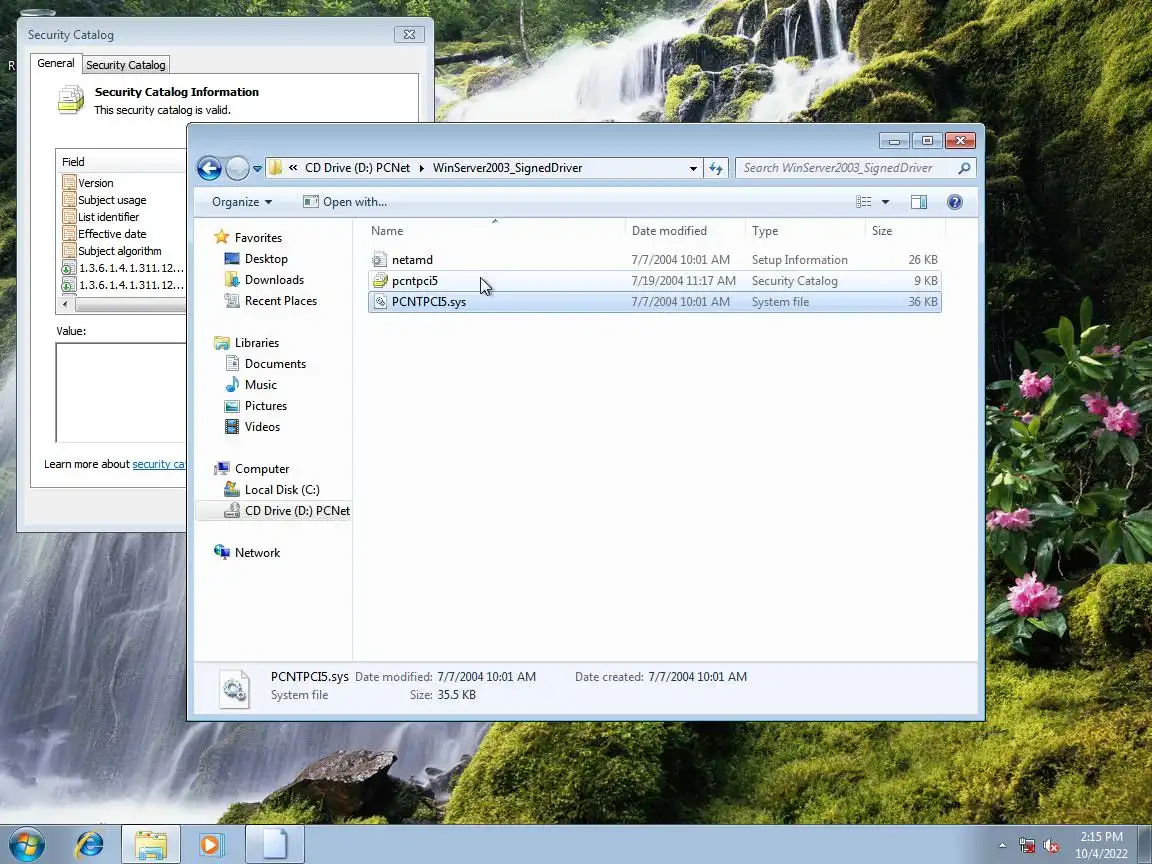Open Recent Places in Favorites
Viewport: 1152px width, 864px height.
[281, 301]
